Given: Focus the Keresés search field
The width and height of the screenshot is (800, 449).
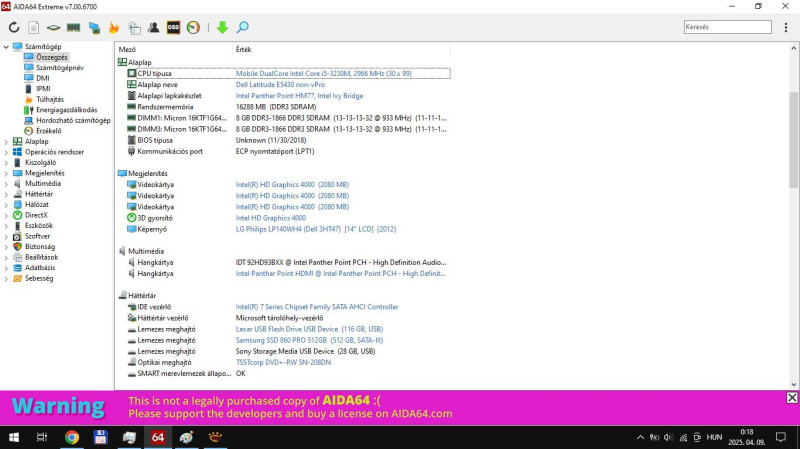Looking at the screenshot, I should click(x=728, y=27).
